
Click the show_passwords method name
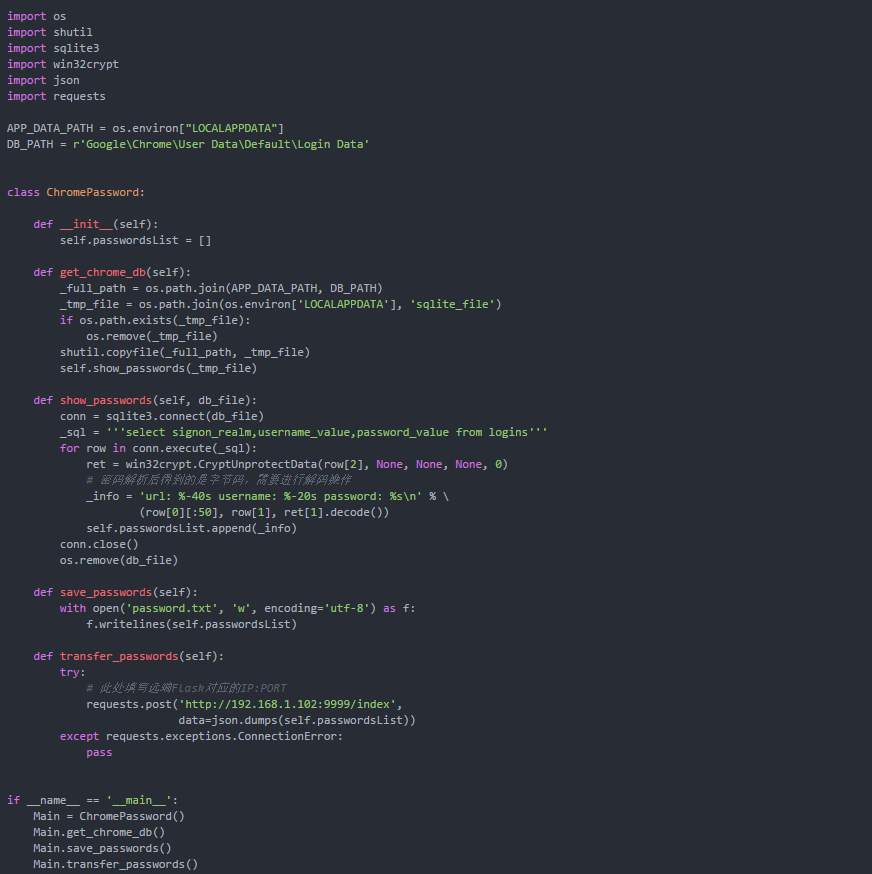click(x=106, y=400)
